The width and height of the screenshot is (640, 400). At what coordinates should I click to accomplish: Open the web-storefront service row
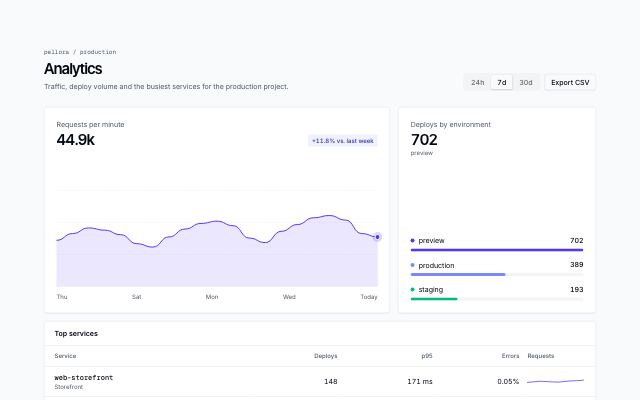coord(320,382)
